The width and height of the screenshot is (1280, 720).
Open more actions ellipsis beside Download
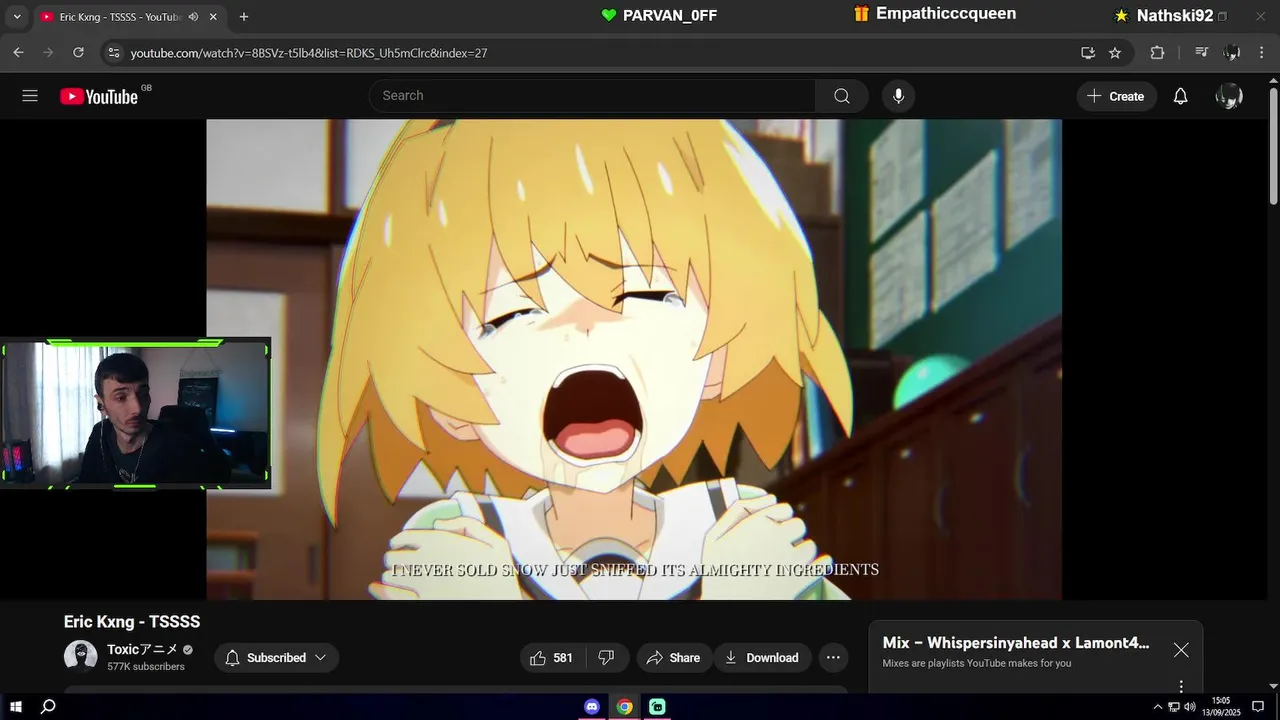click(833, 657)
